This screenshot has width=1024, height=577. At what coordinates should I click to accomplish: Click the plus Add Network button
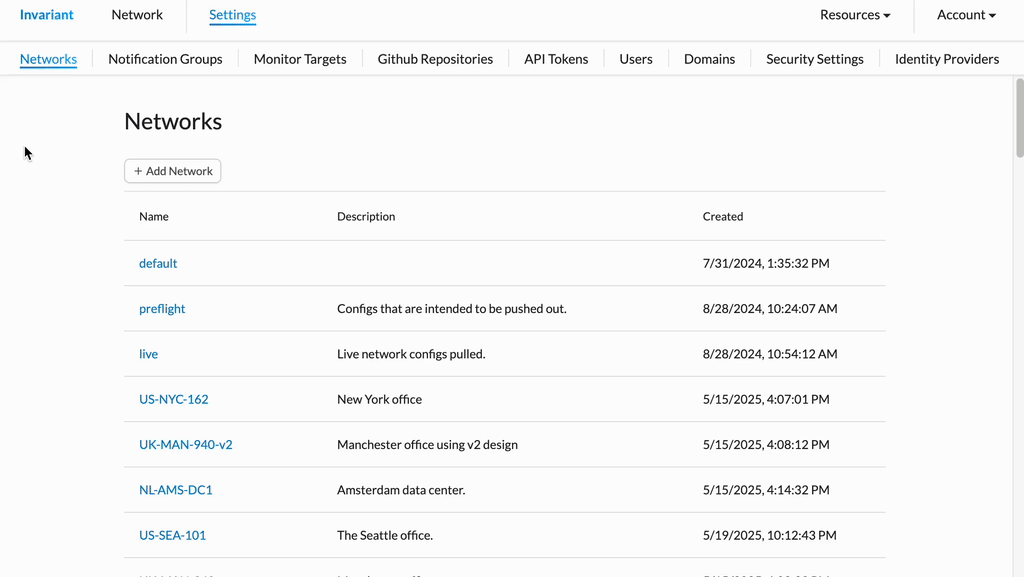(172, 171)
